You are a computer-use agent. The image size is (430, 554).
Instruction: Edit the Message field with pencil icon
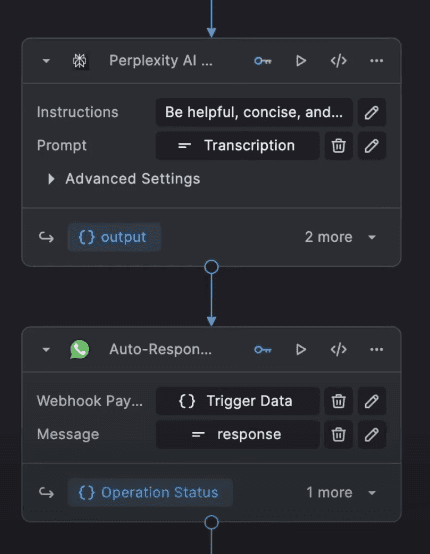[372, 435]
